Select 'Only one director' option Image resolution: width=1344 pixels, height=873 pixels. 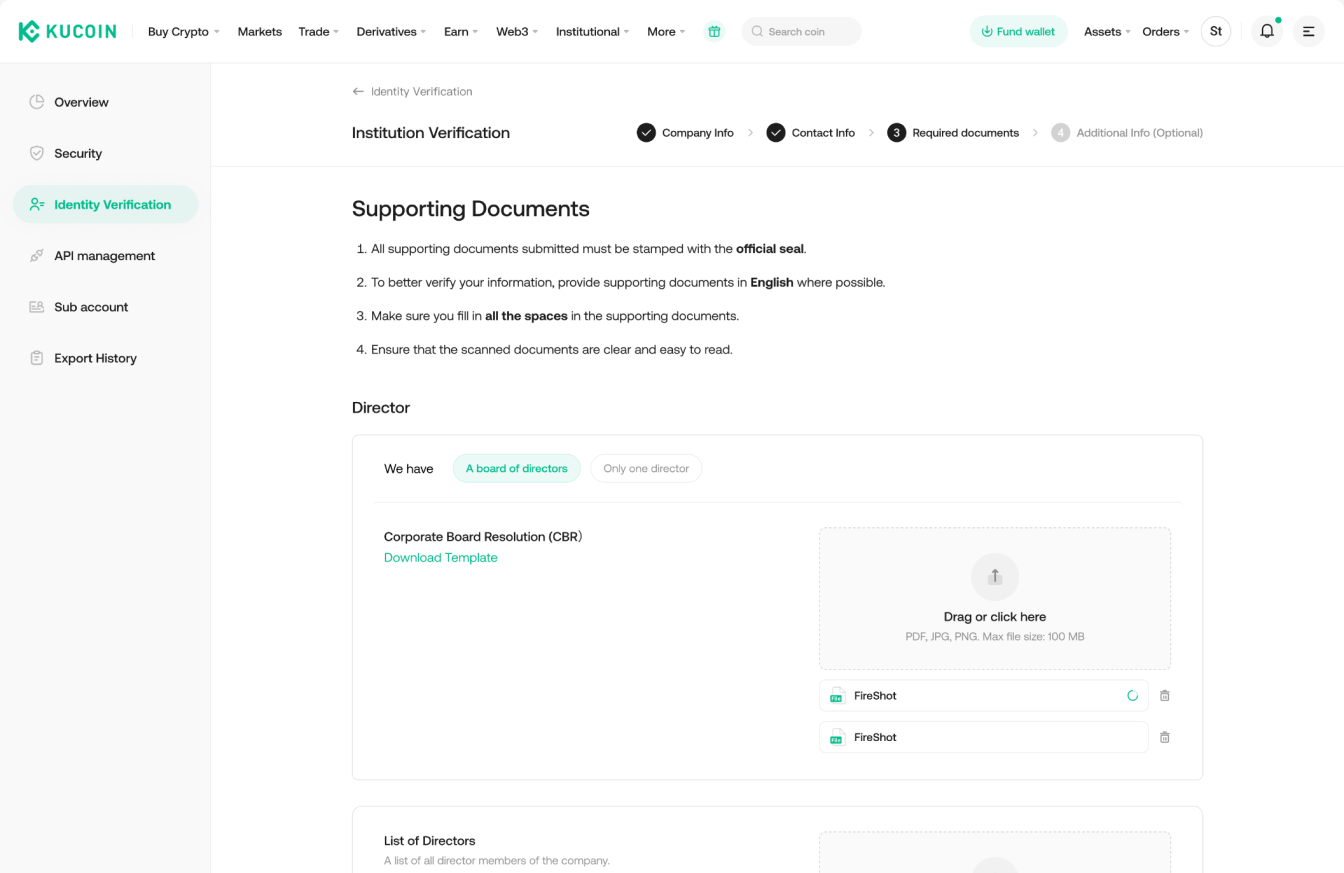click(646, 469)
